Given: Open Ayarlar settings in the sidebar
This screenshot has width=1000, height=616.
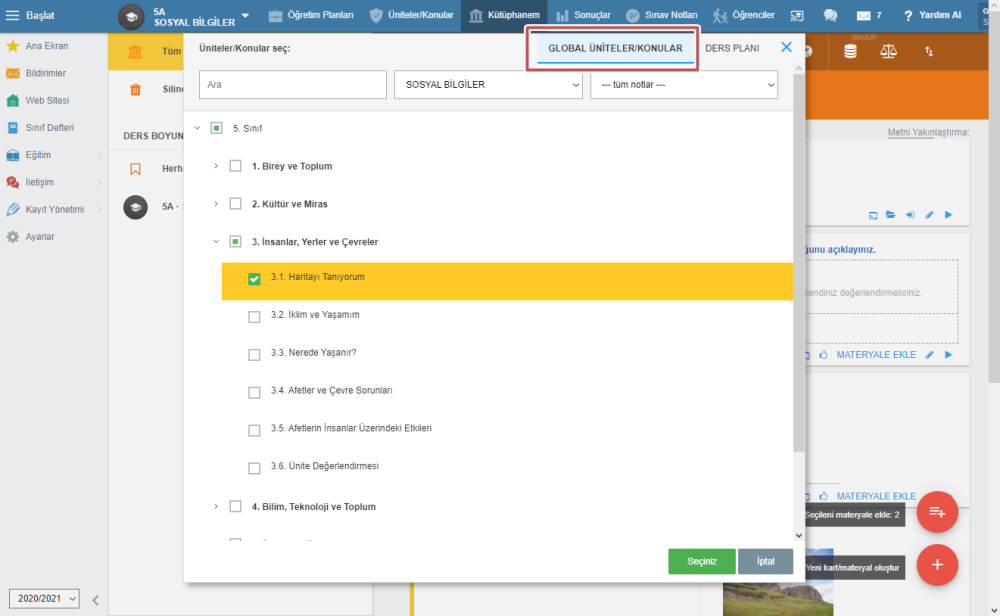Looking at the screenshot, I should point(40,237).
